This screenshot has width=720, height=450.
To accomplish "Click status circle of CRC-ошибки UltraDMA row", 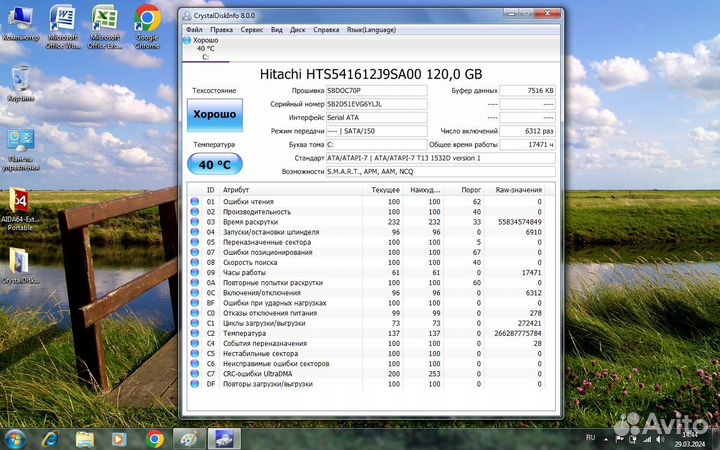I will click(x=195, y=374).
